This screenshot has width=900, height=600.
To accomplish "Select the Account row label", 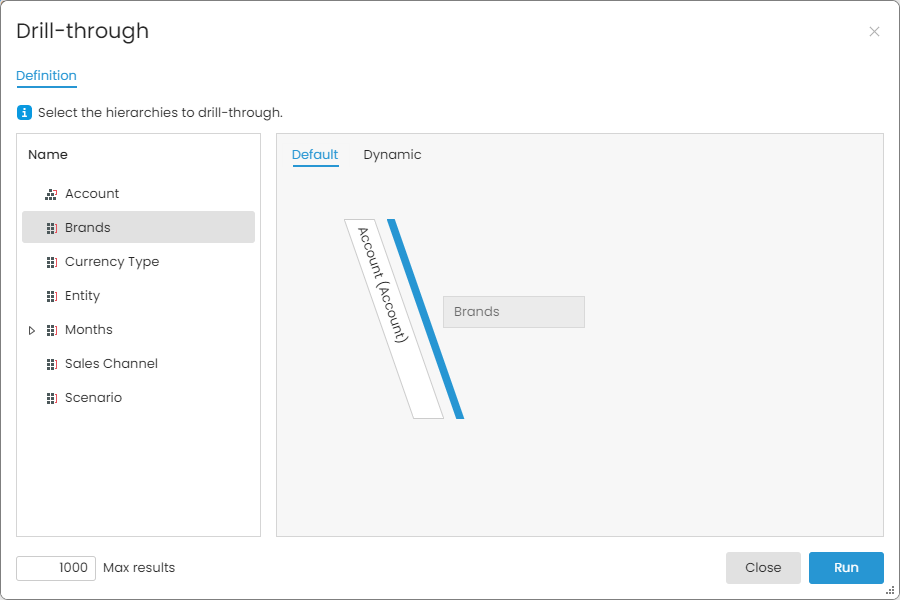I will 92,194.
